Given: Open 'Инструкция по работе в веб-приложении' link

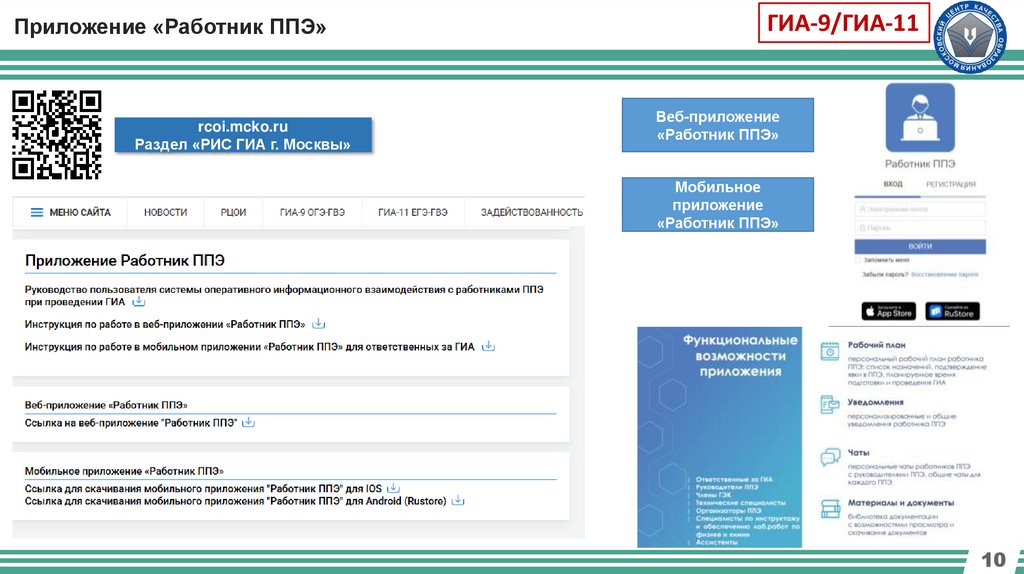Looking at the screenshot, I should (165, 324).
